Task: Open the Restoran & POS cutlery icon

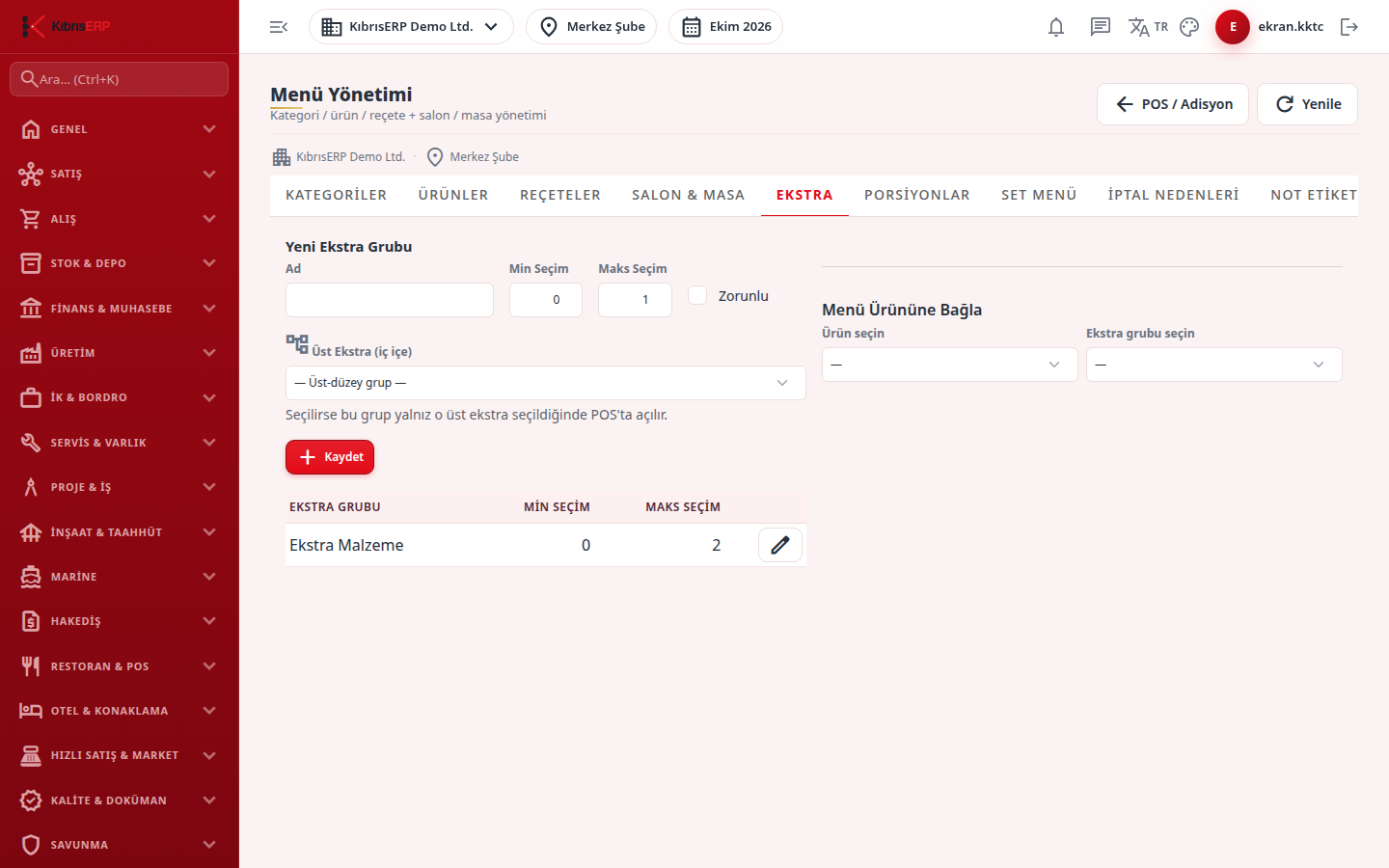Action: coord(31,666)
